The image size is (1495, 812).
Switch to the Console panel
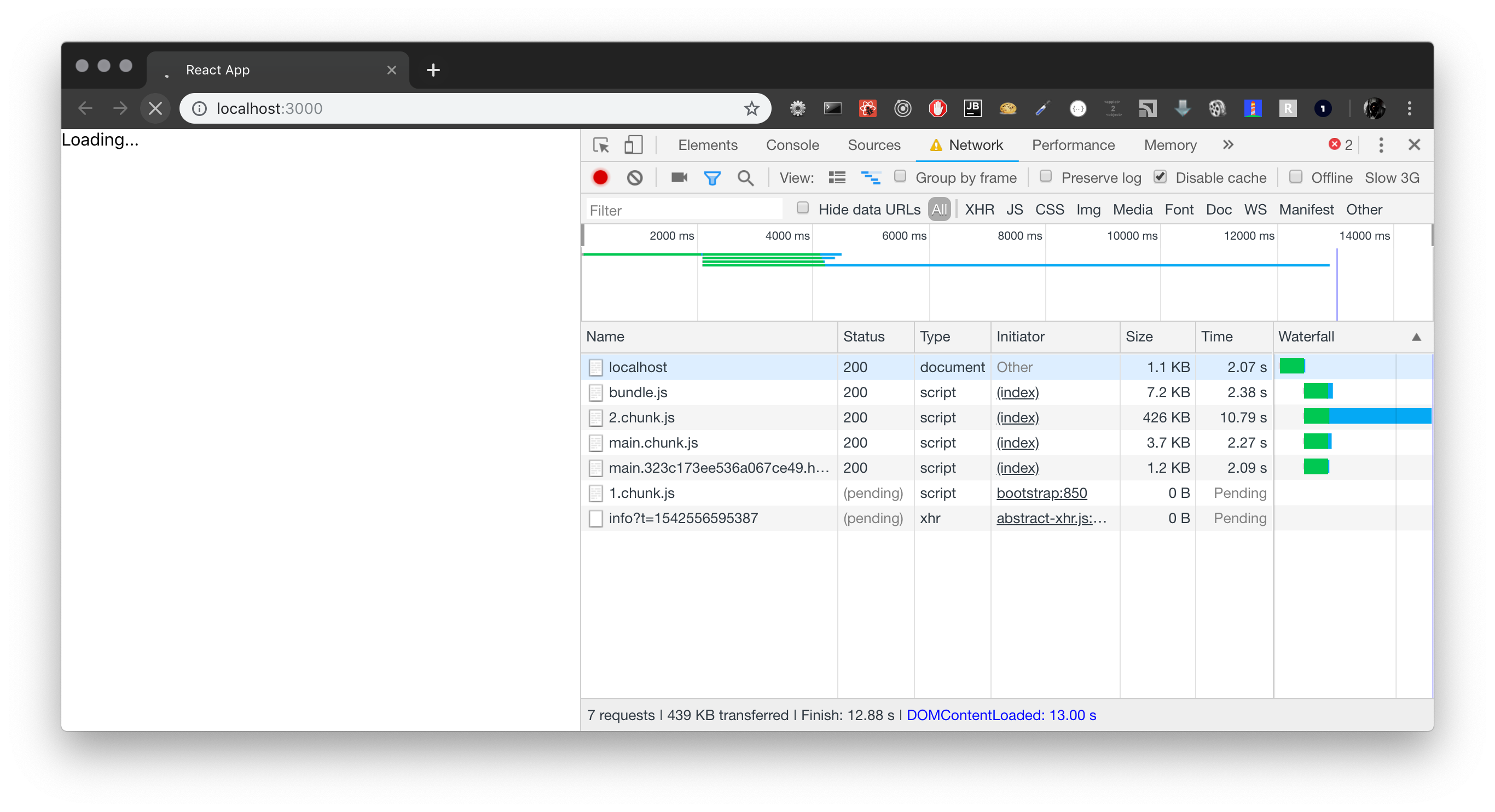click(x=793, y=145)
